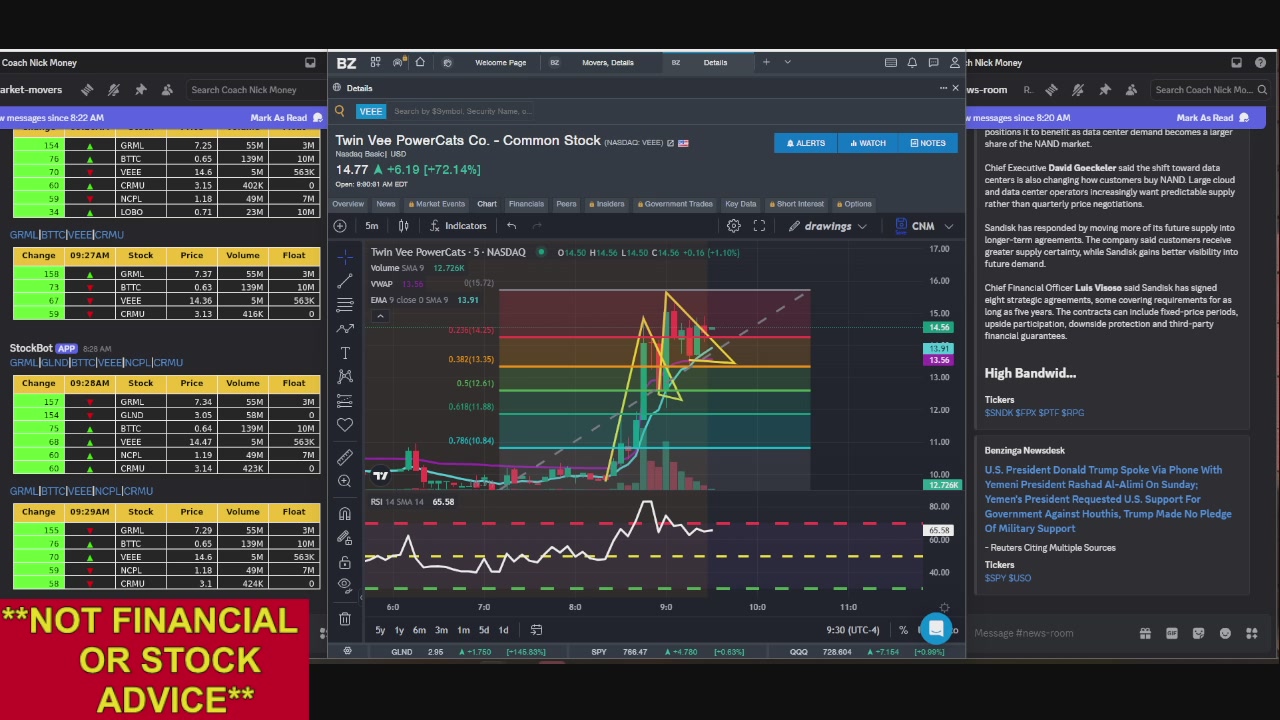Click the ALERTS button for VEEE
Image resolution: width=1280 pixels, height=720 pixels.
805,143
